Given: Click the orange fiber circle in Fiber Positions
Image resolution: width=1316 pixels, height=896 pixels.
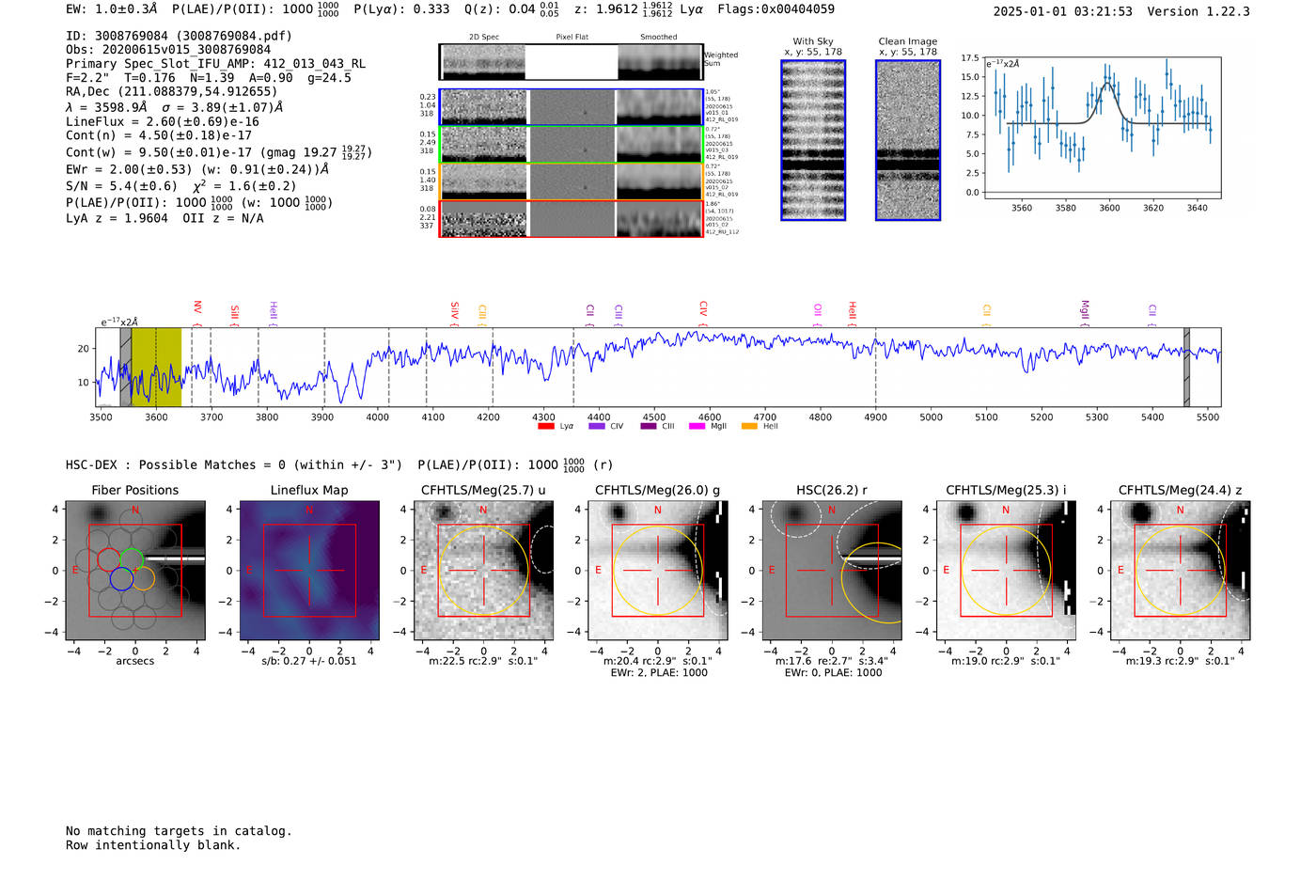Looking at the screenshot, I should 143,578.
